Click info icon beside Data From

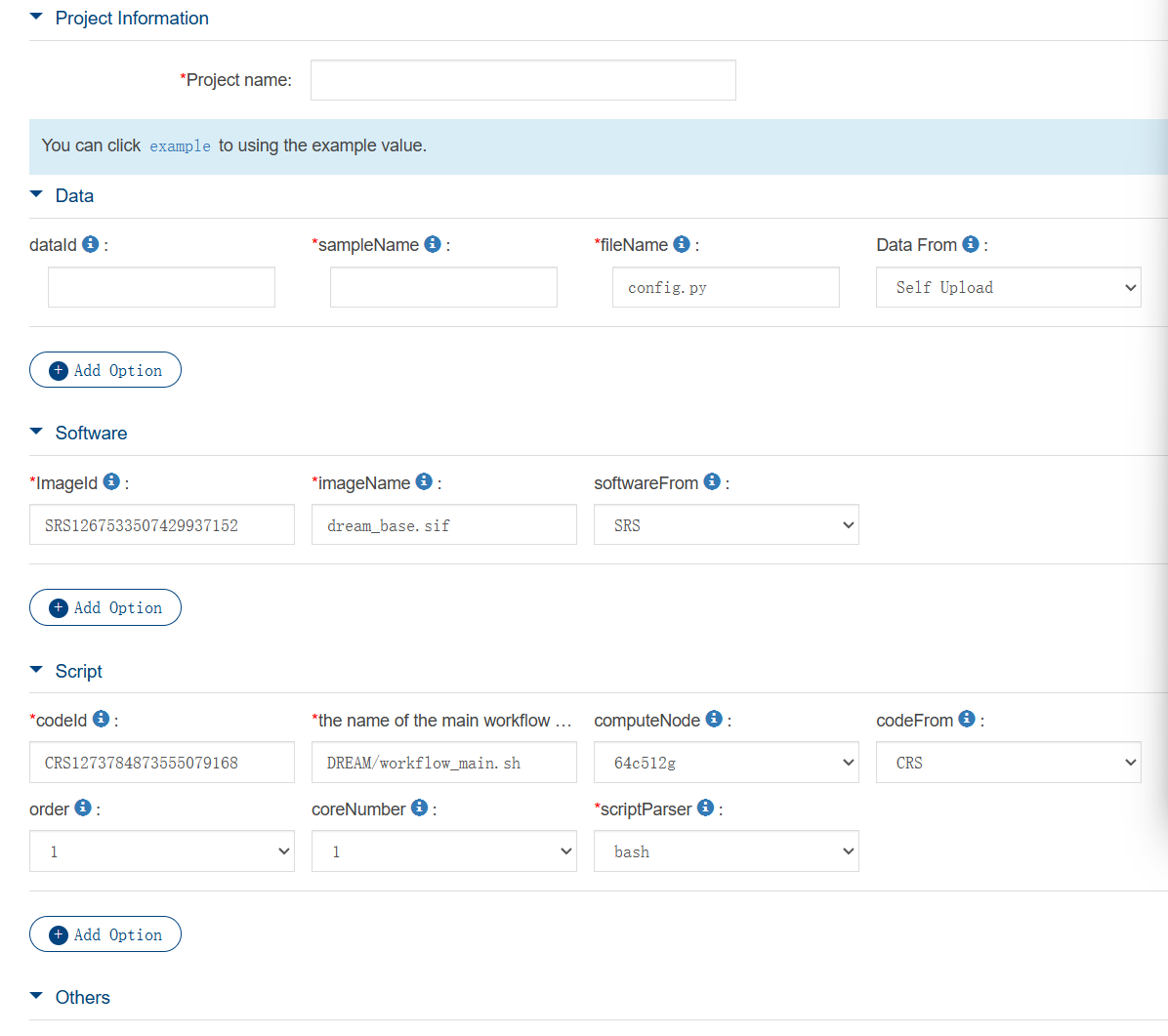[970, 244]
